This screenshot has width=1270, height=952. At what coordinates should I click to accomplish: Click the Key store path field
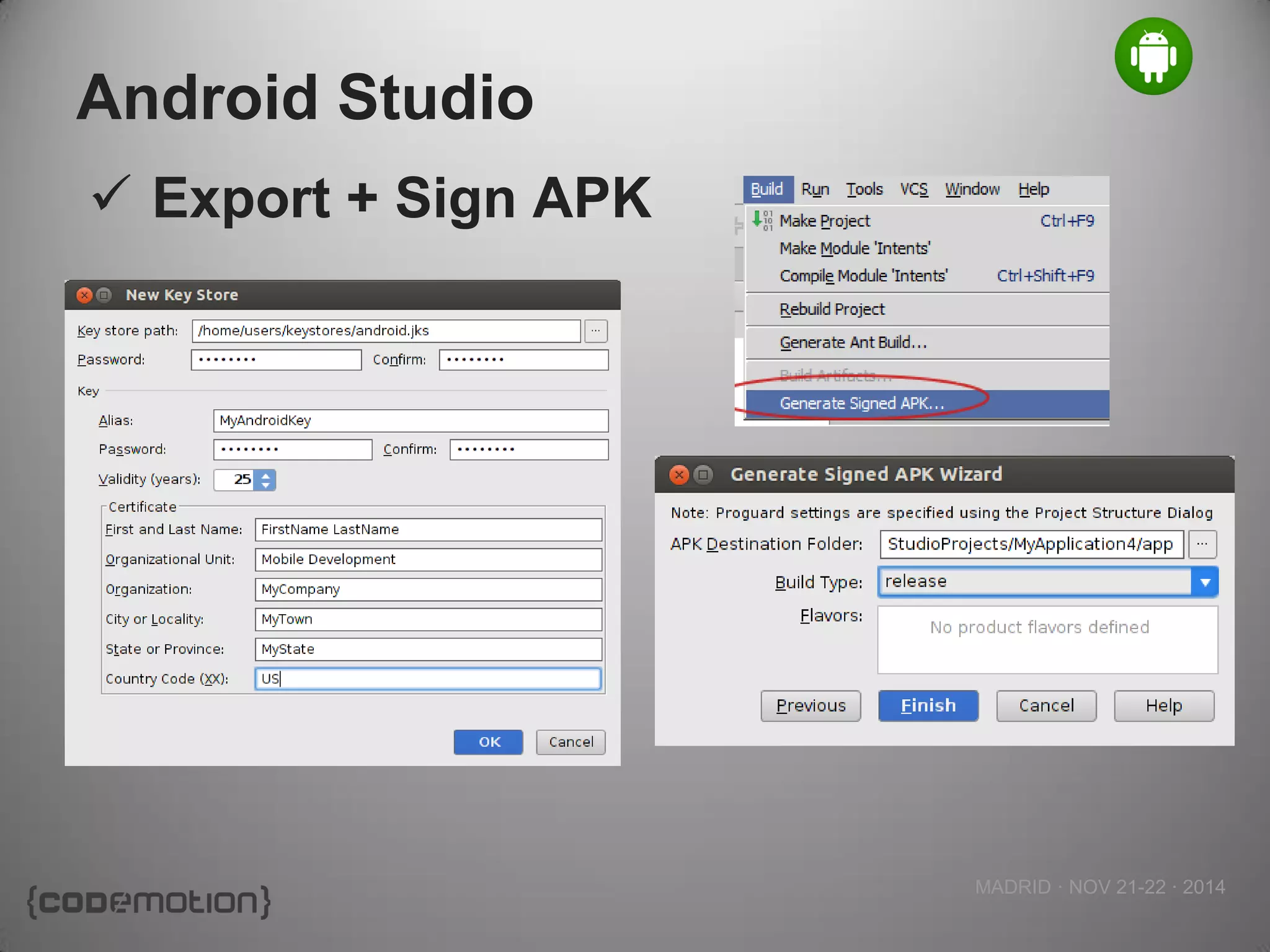point(386,331)
